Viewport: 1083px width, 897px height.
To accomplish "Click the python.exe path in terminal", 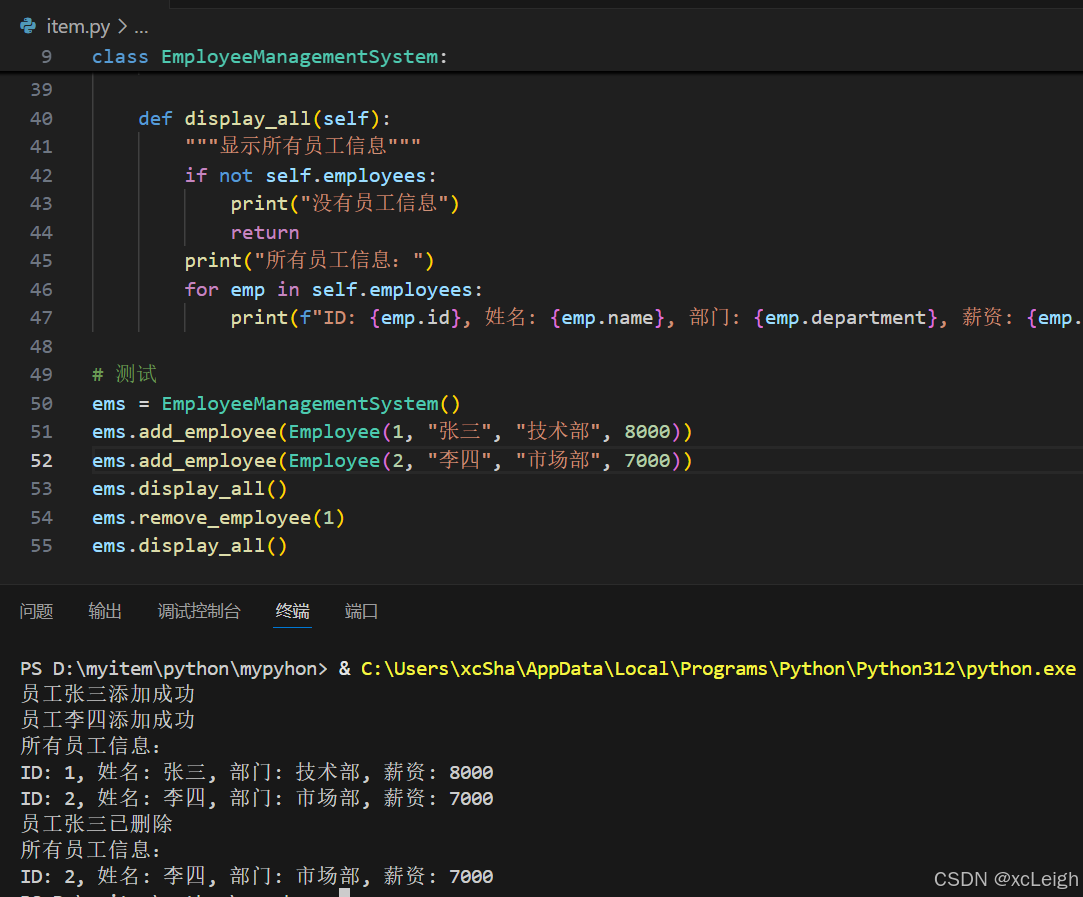I will (x=718, y=668).
